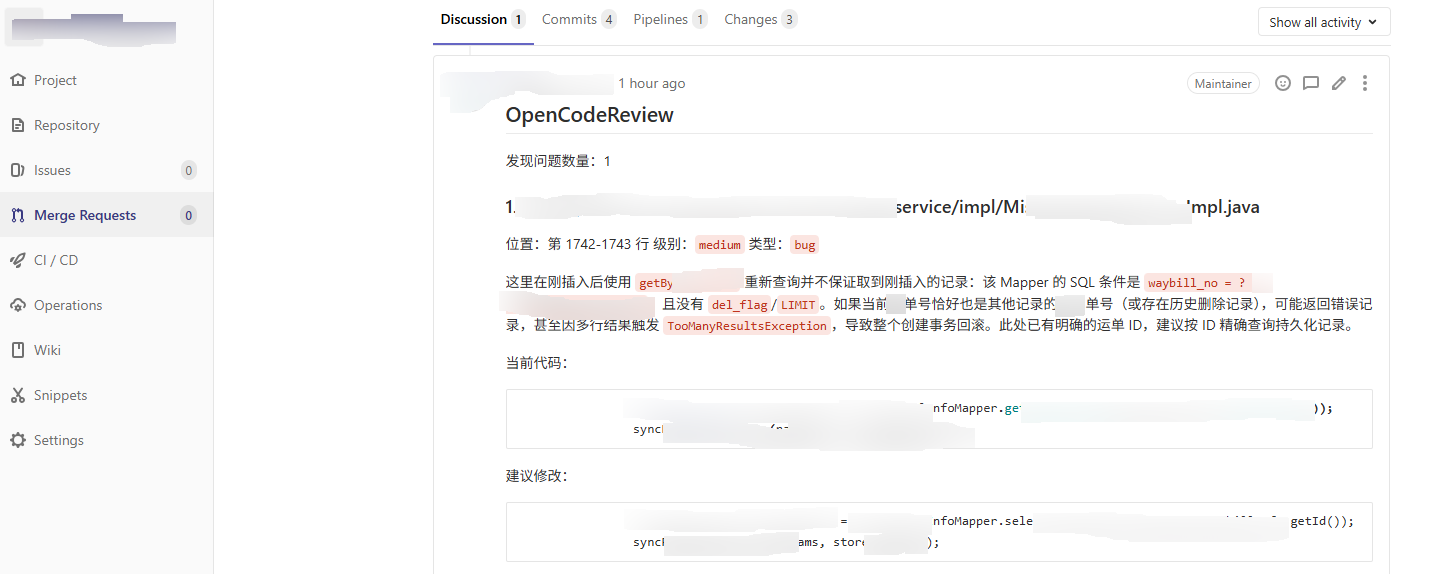The height and width of the screenshot is (574, 1446).
Task: Click the 'TooManyResultsException' inline code
Action: (746, 326)
